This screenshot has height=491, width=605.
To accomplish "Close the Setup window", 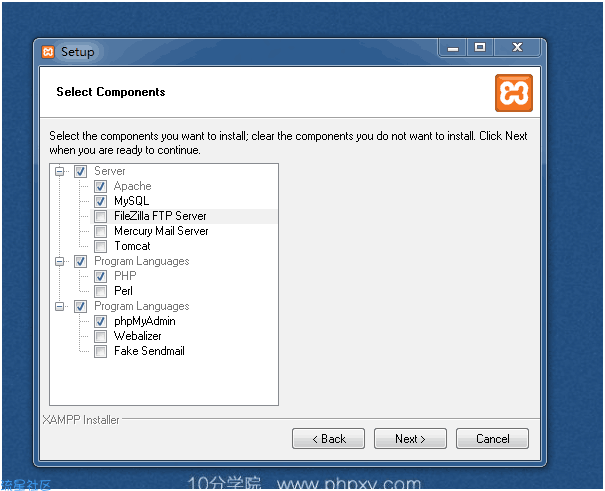I will pos(517,48).
